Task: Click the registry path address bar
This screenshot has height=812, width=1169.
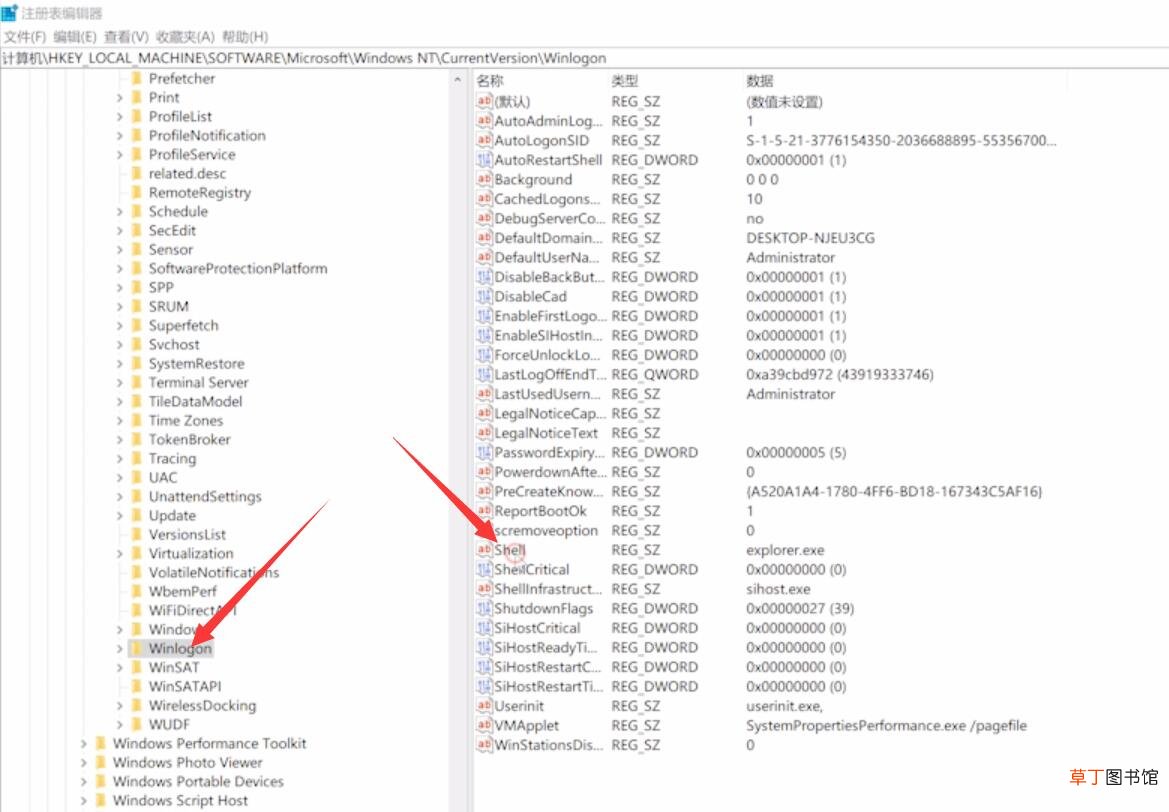Action: pyautogui.click(x=584, y=58)
